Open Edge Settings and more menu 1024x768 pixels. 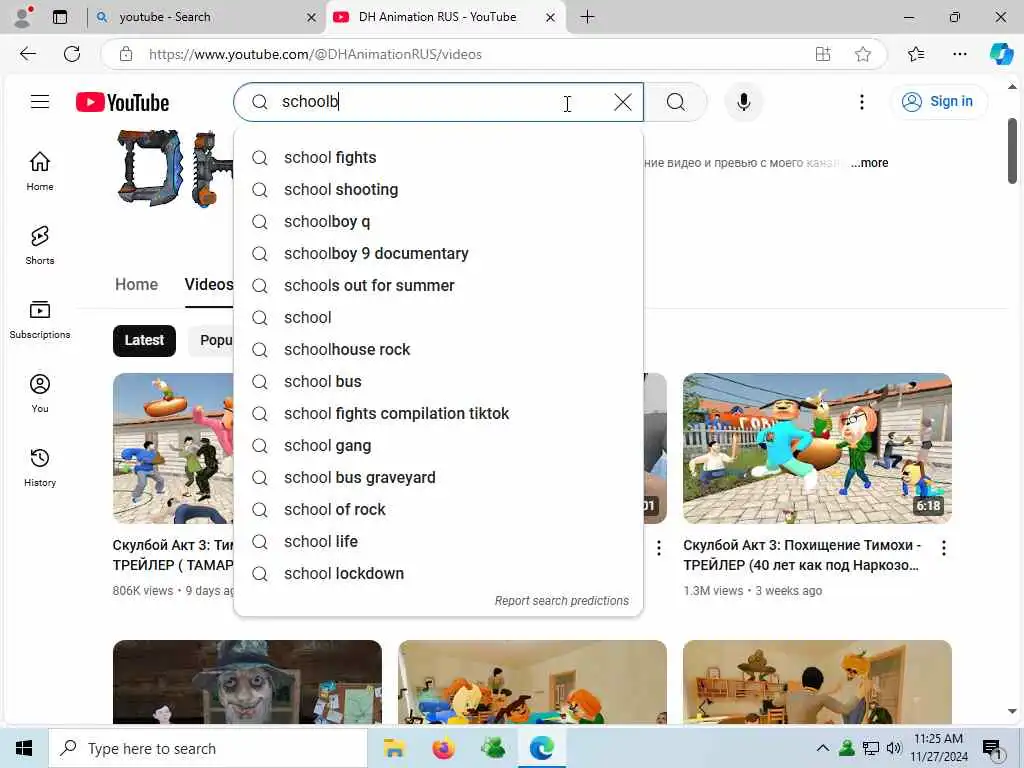[x=959, y=54]
